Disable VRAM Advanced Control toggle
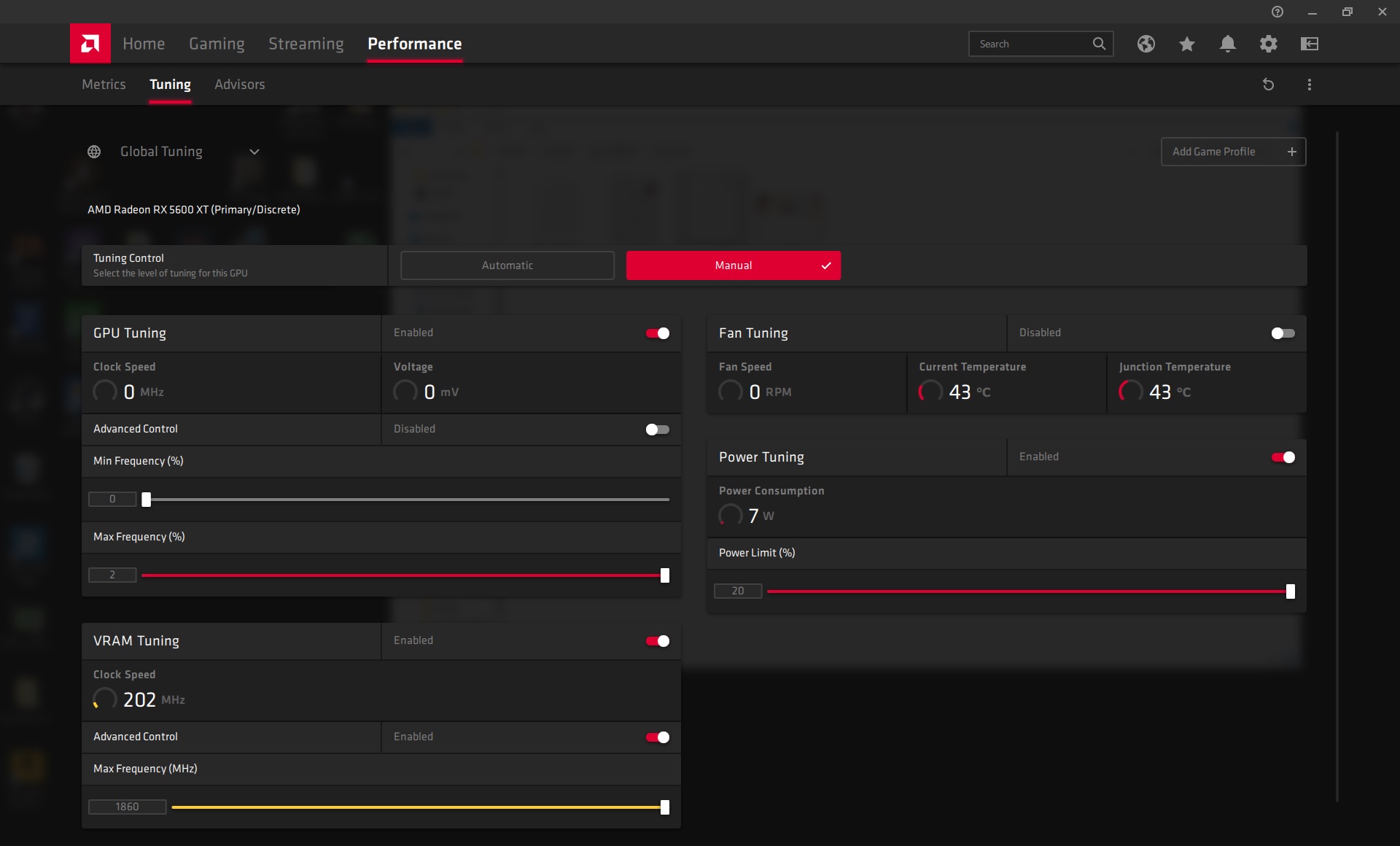Image resolution: width=1400 pixels, height=846 pixels. pyautogui.click(x=658, y=737)
